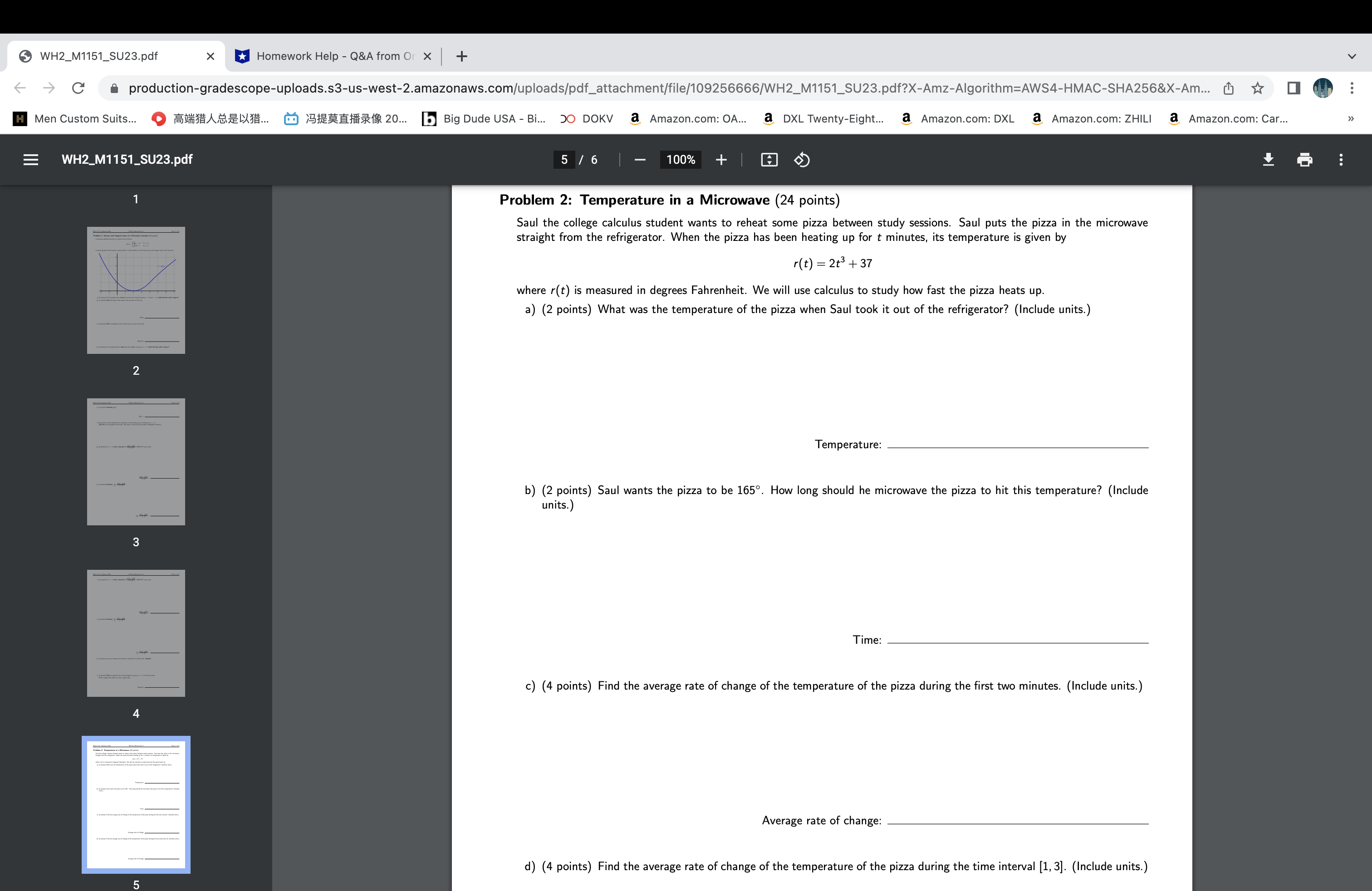Image resolution: width=1372 pixels, height=891 pixels.
Task: Activate fit-to-page view
Action: click(769, 160)
